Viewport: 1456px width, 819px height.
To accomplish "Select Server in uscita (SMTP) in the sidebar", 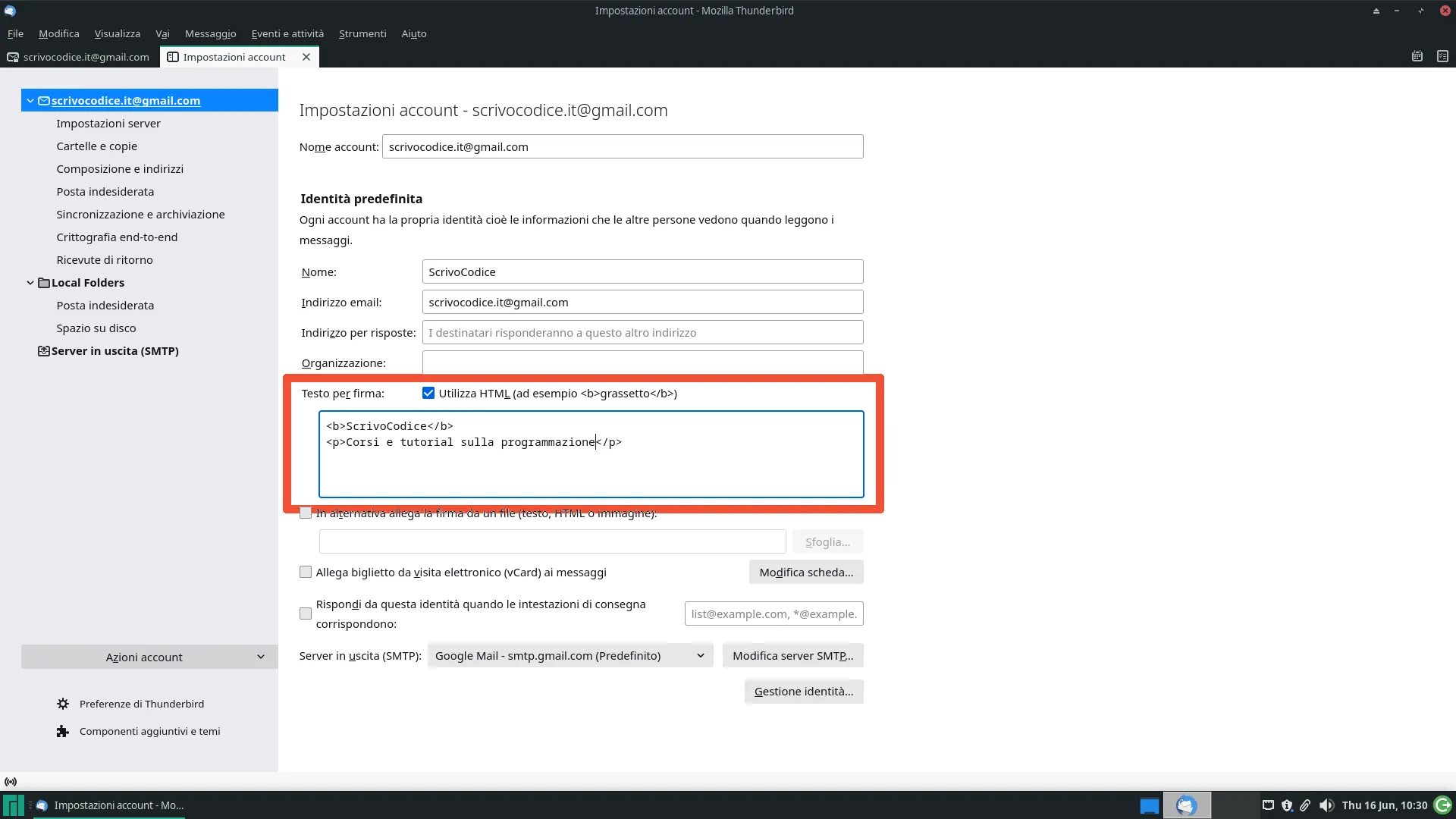I will tap(115, 350).
